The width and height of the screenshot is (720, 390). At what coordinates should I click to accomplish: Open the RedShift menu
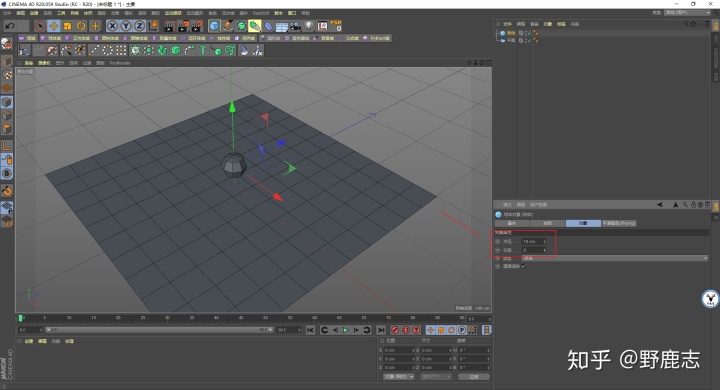click(261, 13)
